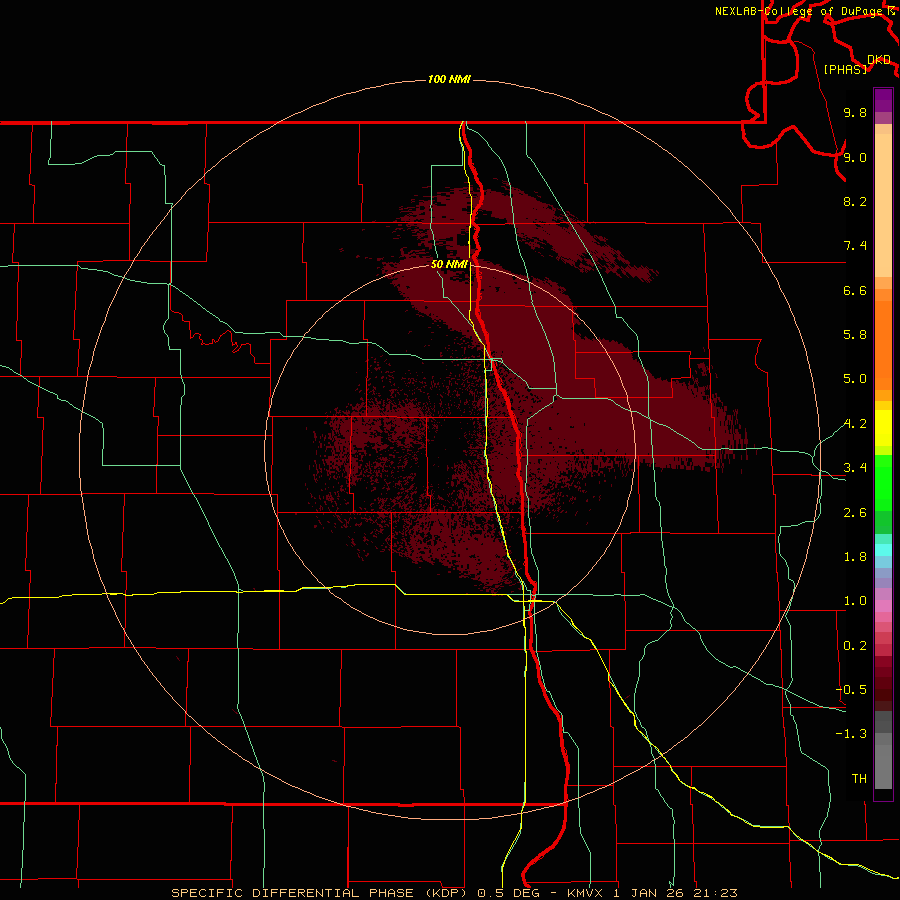
Task: Click the 21:23 timestamp in the caption
Action: click(x=716, y=893)
